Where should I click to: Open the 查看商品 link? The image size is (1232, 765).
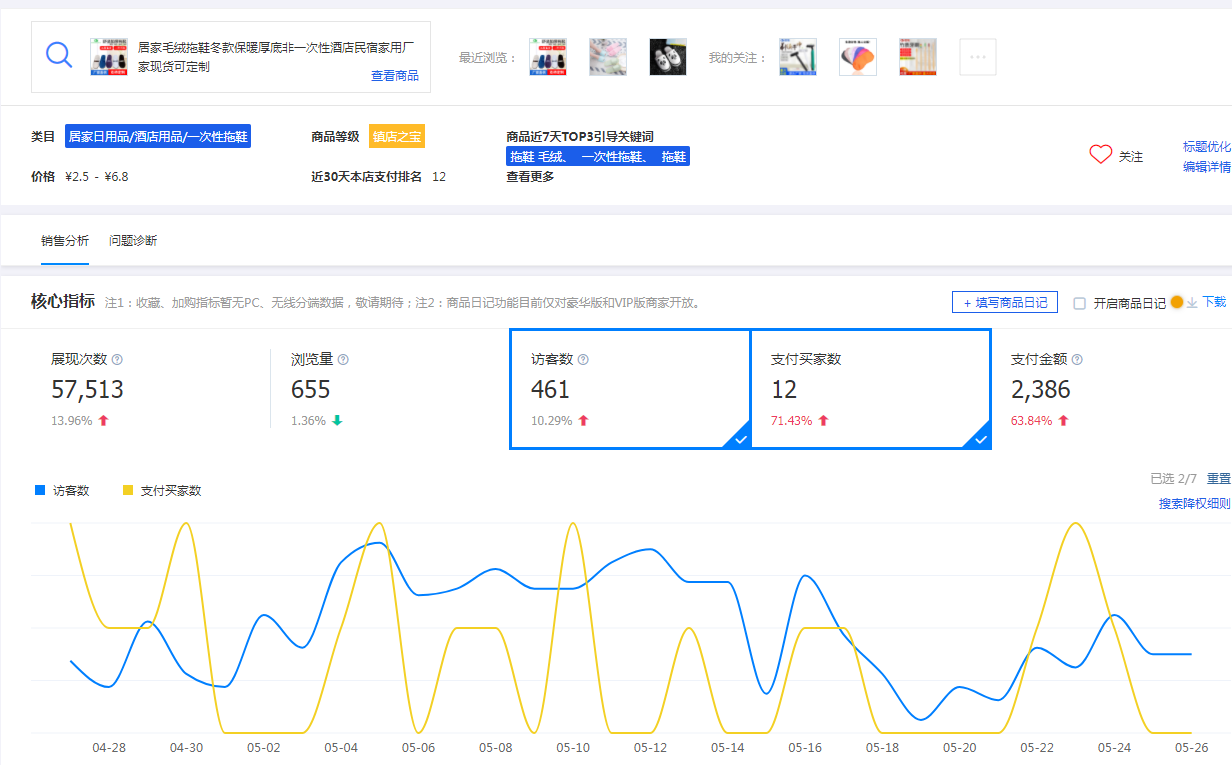(x=394, y=76)
